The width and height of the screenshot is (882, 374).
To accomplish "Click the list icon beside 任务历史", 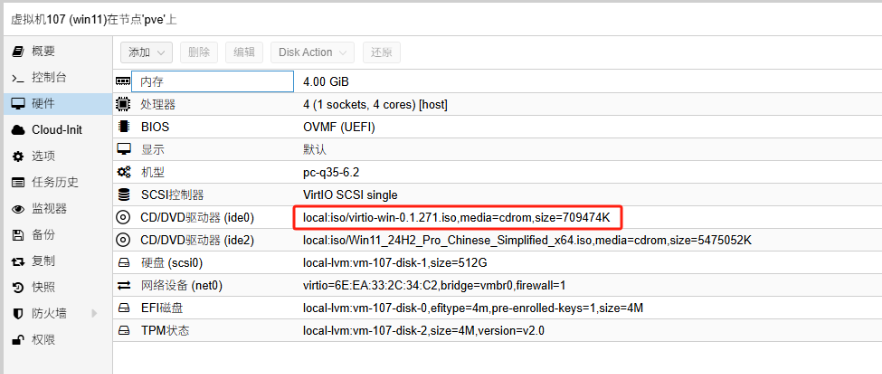I will pyautogui.click(x=18, y=182).
